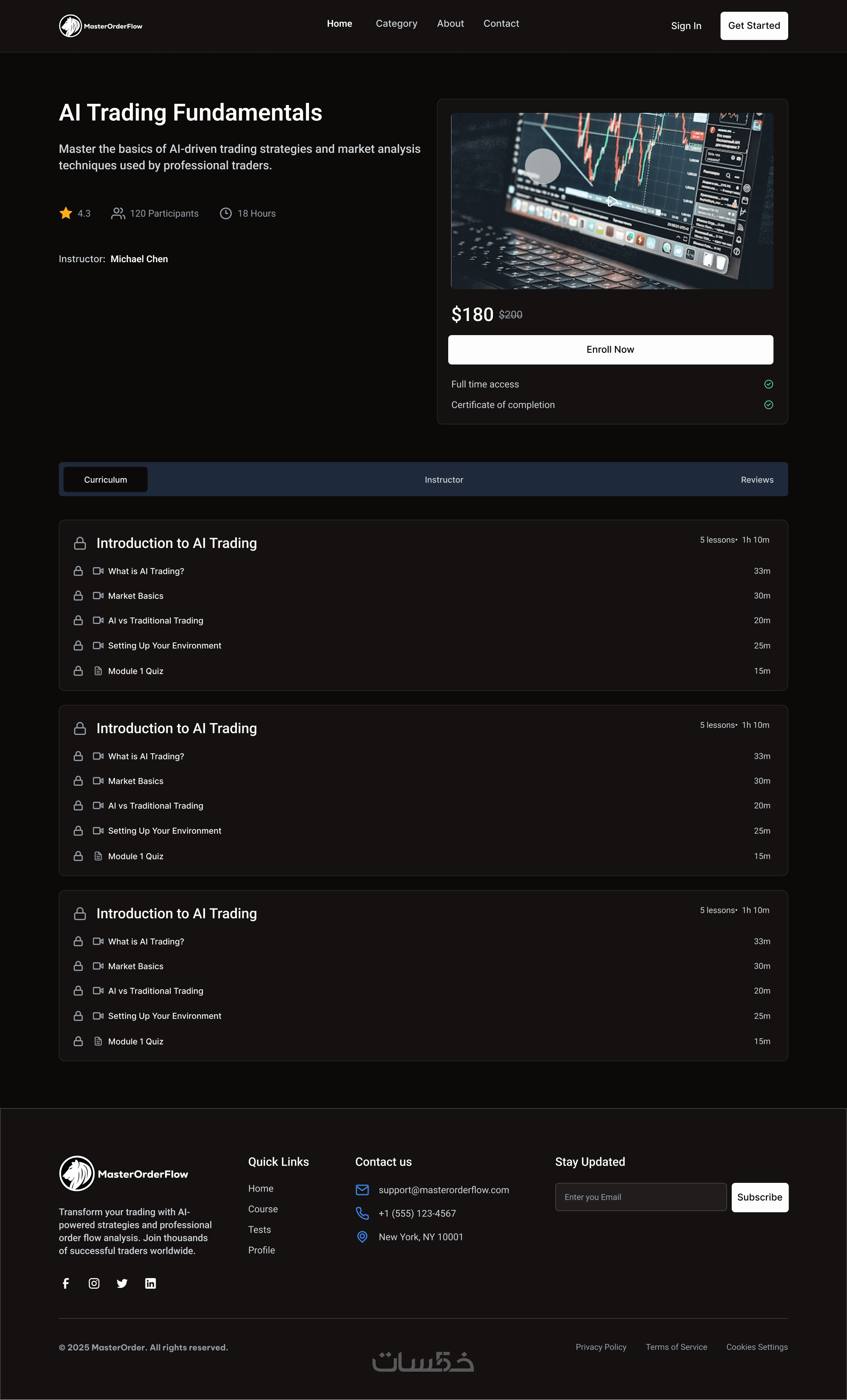This screenshot has width=847, height=1400.
Task: Focus the Enter you Email input field
Action: [641, 1197]
